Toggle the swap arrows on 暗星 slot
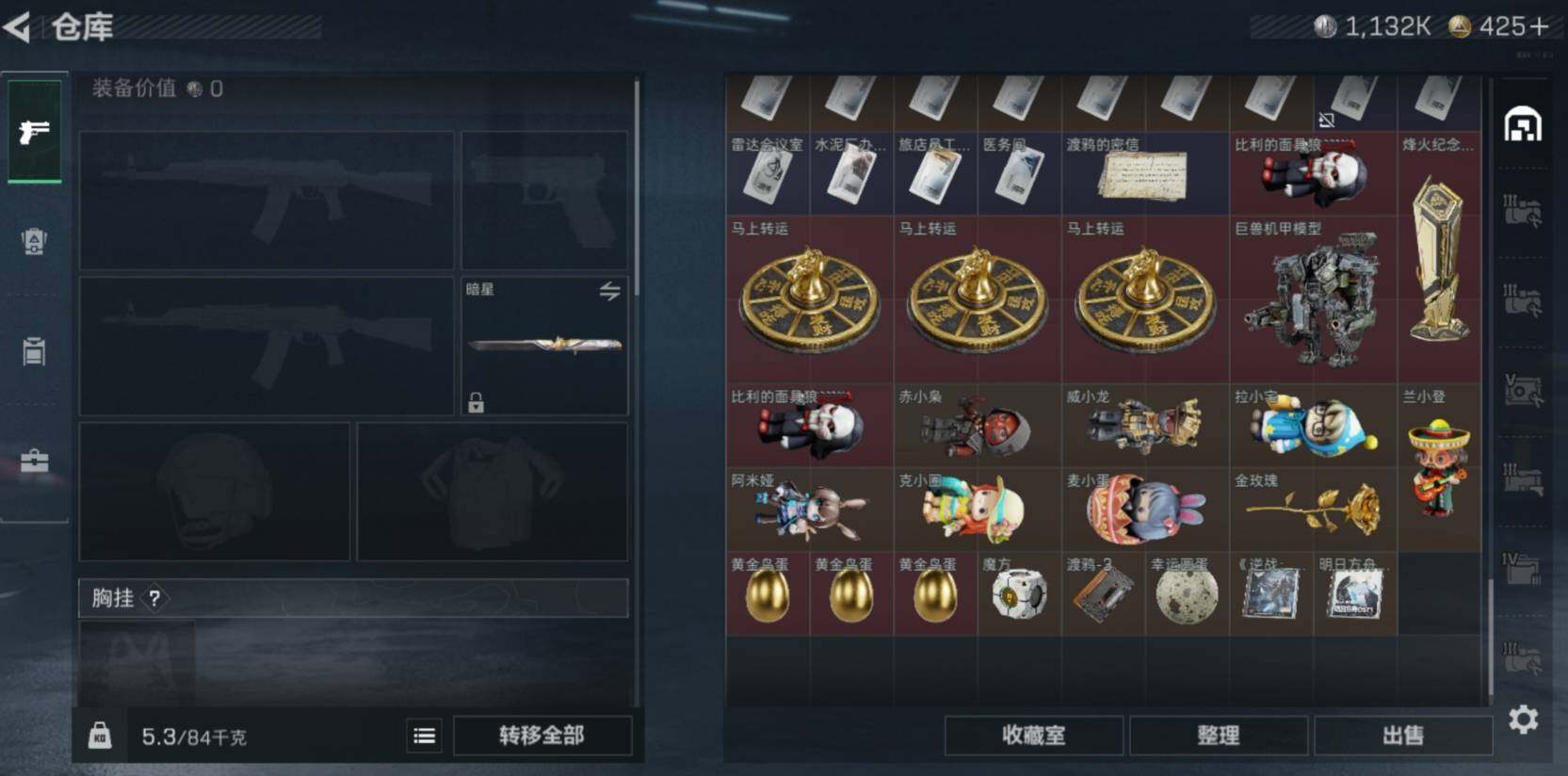Screen dimensions: 1568x776 pyautogui.click(x=610, y=291)
